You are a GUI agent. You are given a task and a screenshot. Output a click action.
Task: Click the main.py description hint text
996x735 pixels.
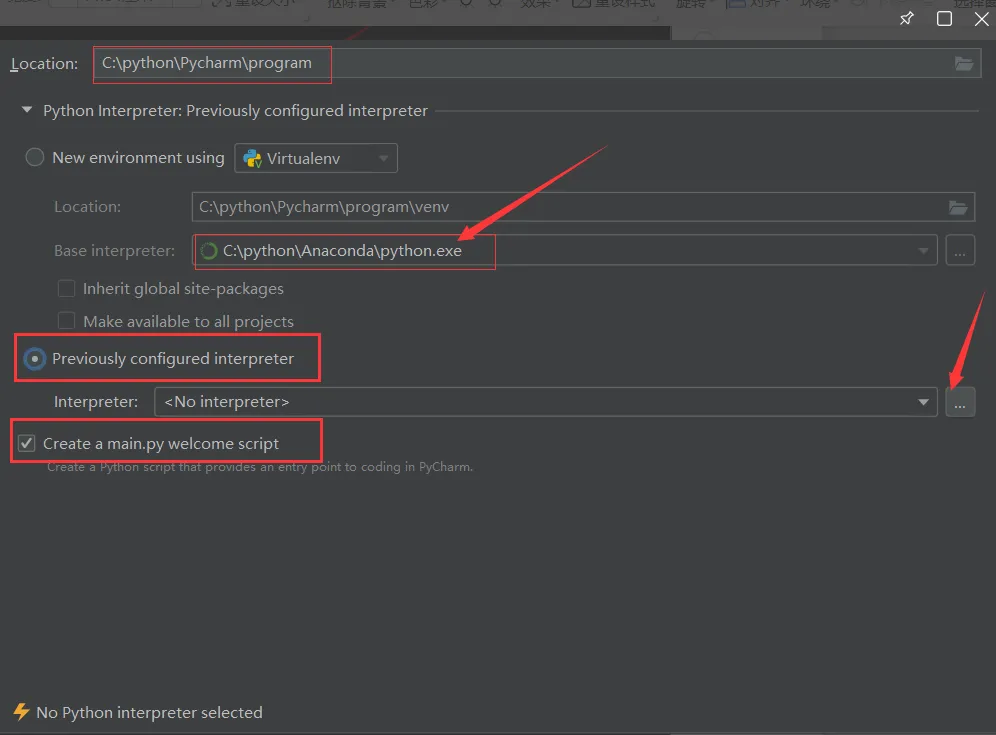click(260, 467)
